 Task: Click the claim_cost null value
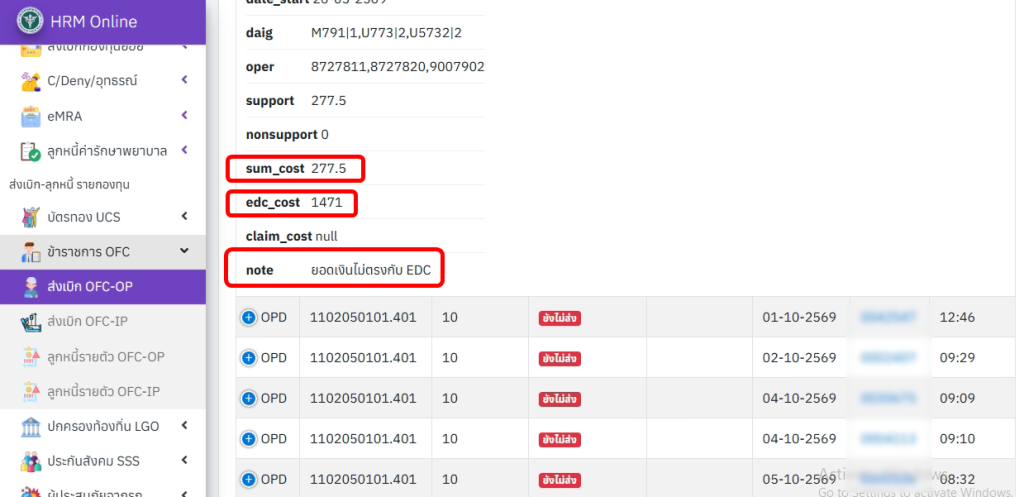(x=327, y=236)
